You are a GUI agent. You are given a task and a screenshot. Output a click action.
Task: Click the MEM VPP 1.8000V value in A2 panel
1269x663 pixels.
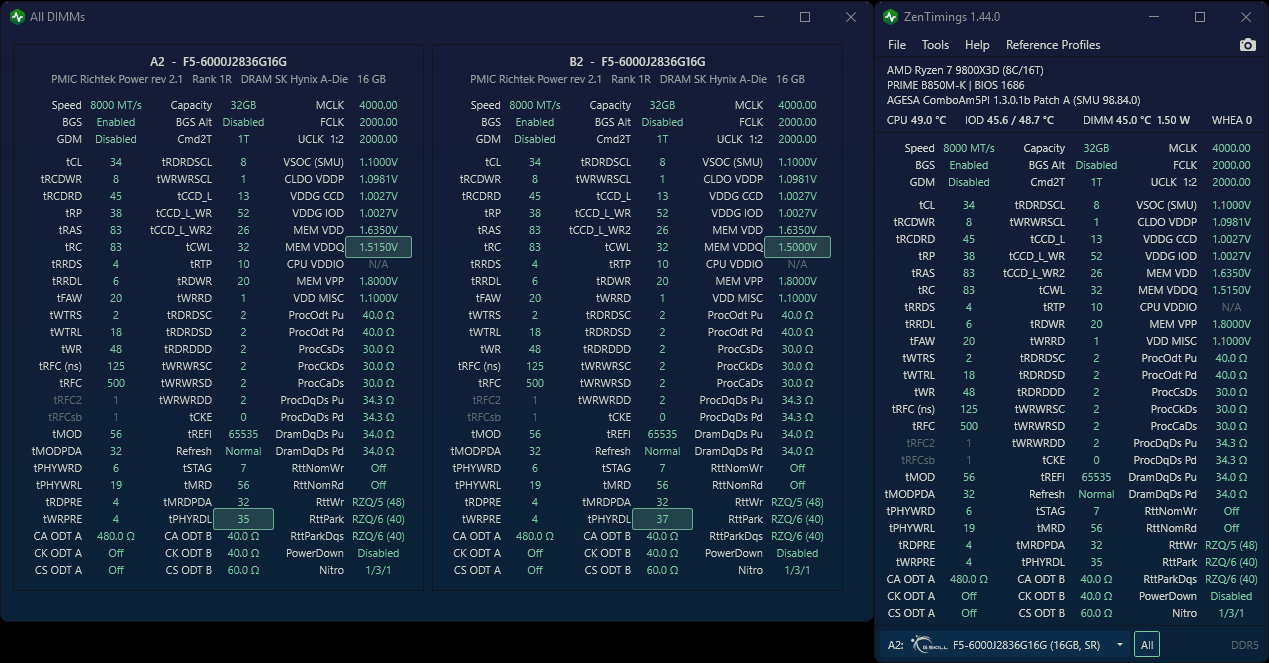[378, 281]
